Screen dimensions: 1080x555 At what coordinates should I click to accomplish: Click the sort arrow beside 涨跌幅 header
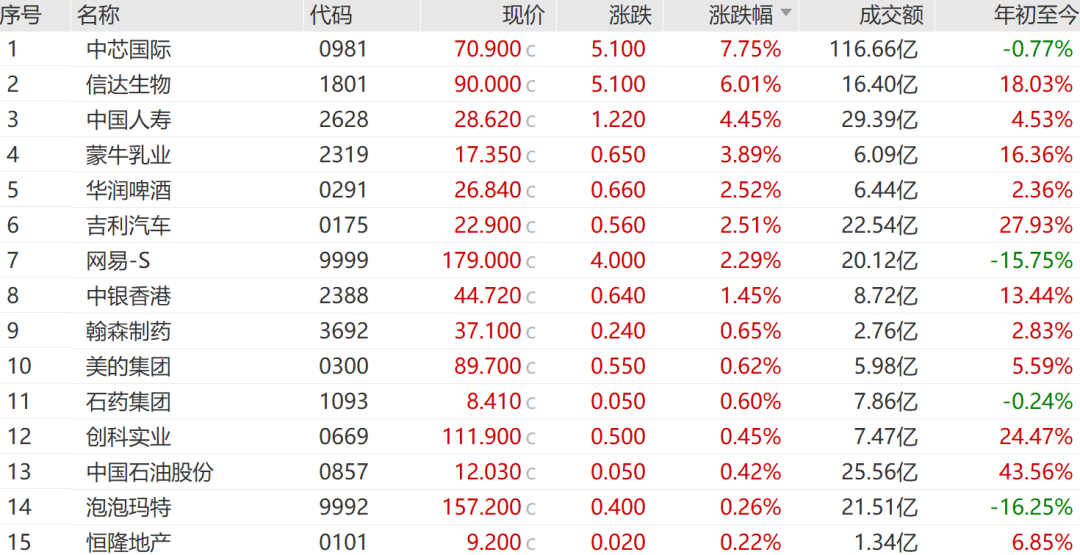[785, 14]
